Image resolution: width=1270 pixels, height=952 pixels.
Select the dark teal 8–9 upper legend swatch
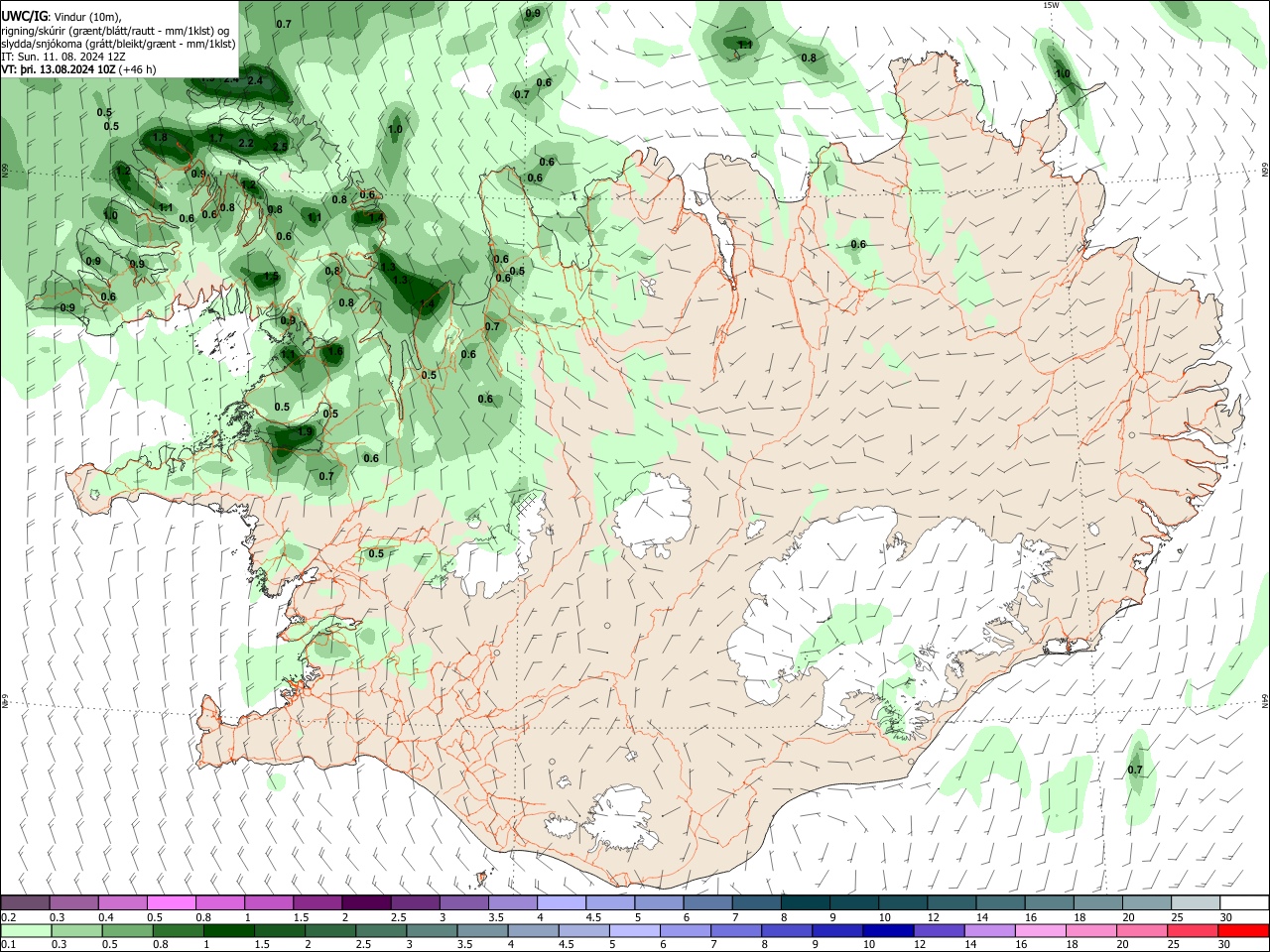point(805,902)
